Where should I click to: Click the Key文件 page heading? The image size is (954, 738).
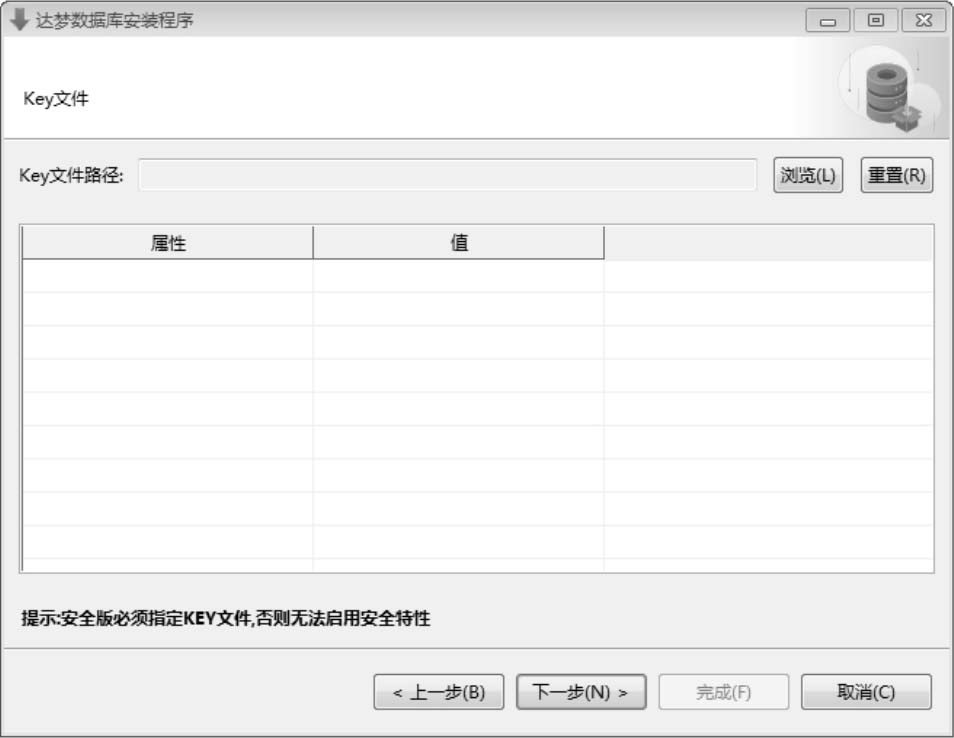[x=56, y=99]
